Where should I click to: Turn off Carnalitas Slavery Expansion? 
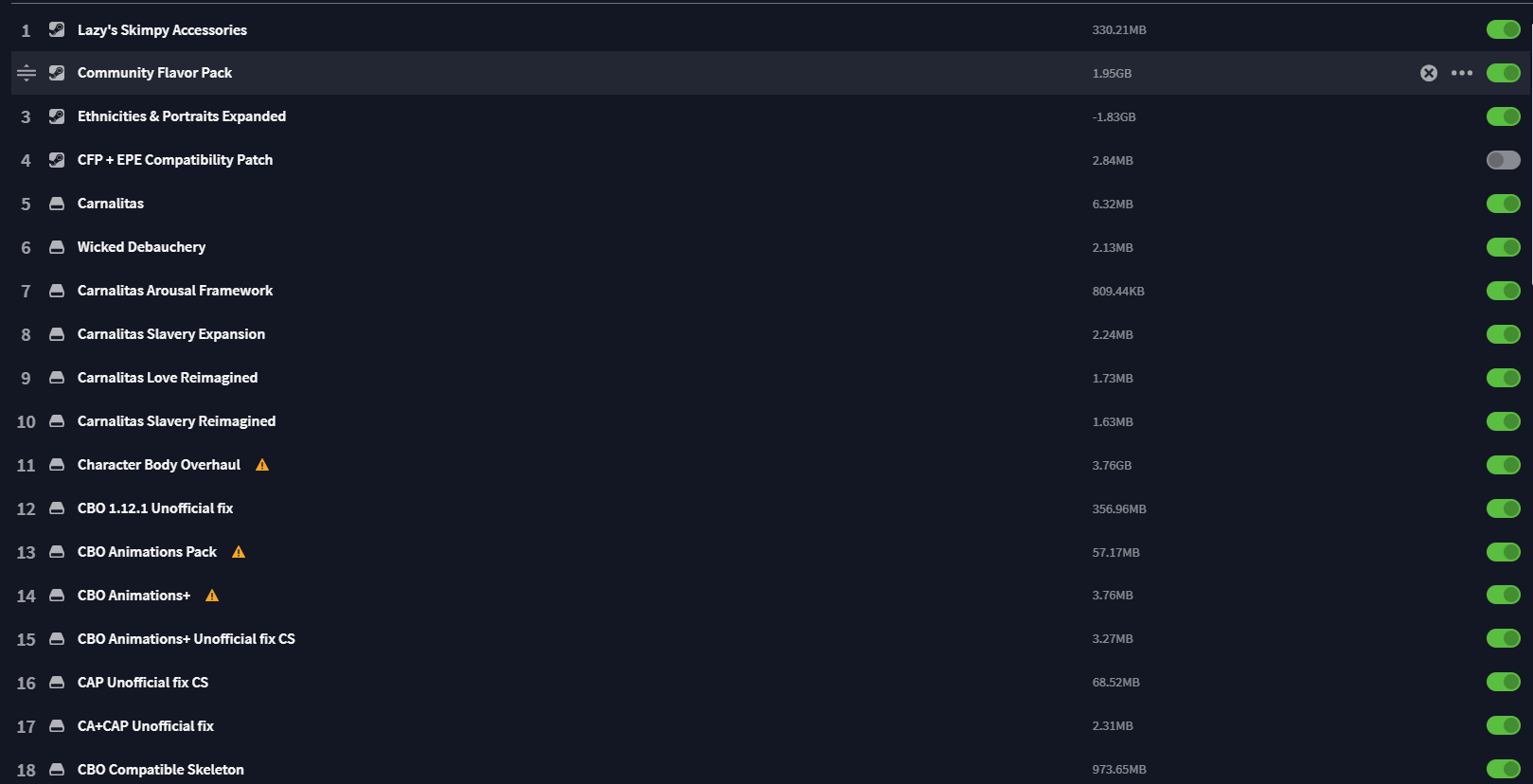[1504, 334]
